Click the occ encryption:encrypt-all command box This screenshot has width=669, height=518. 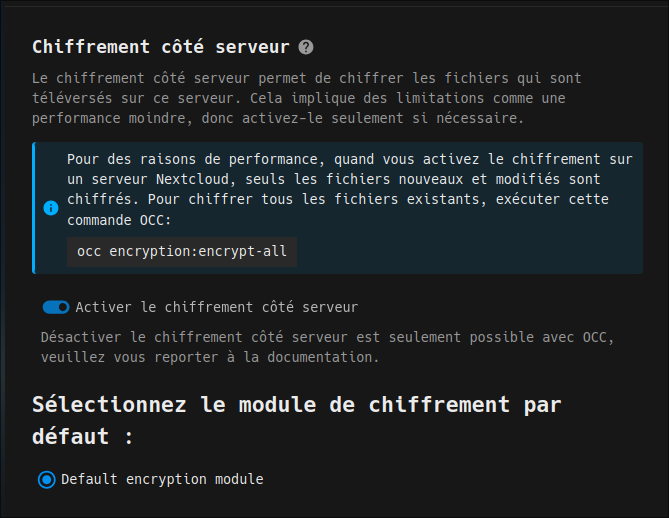tap(182, 251)
